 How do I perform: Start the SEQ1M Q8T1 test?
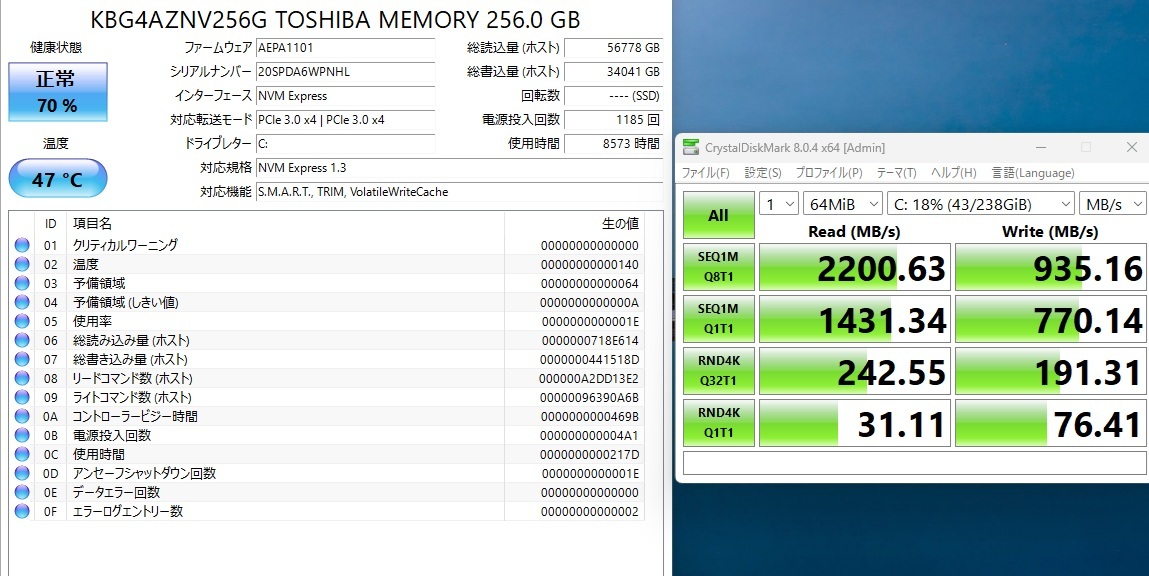(x=718, y=267)
